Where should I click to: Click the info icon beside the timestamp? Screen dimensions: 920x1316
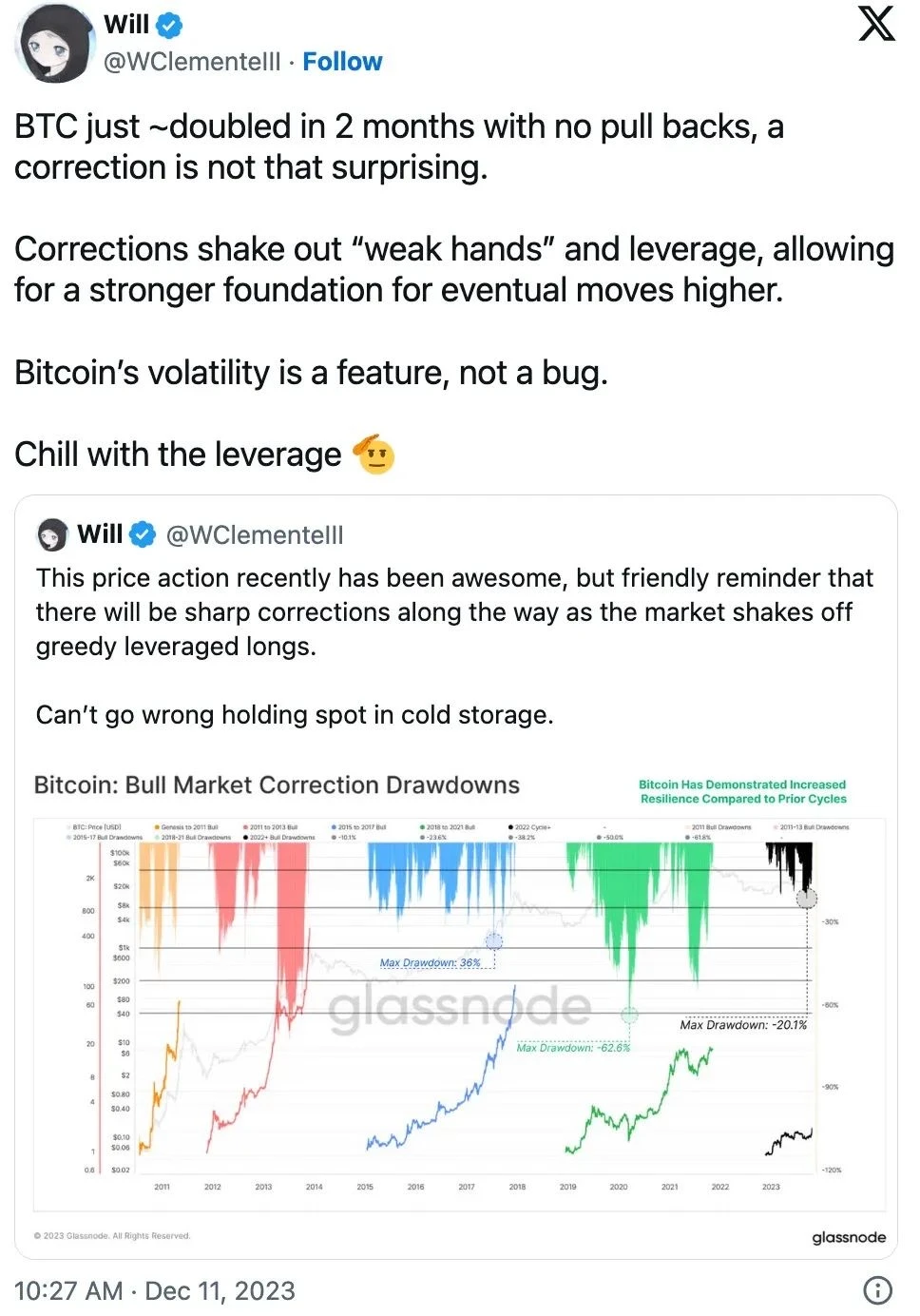point(877,1290)
